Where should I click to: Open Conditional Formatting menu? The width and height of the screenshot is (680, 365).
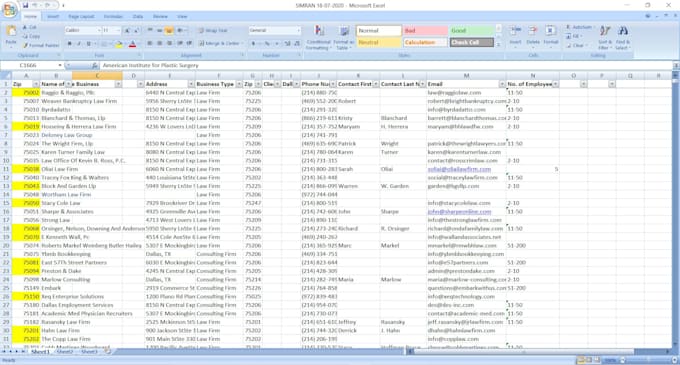point(319,37)
